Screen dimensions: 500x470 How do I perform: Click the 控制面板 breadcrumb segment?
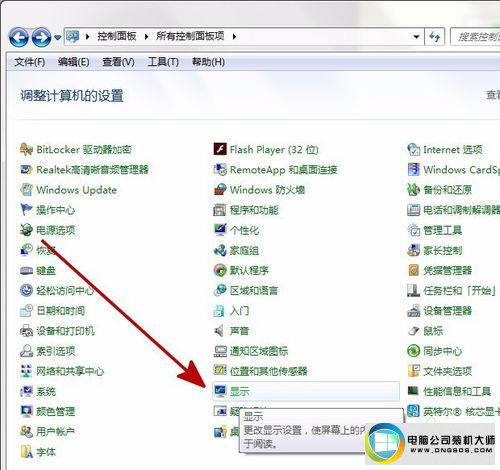pos(117,36)
